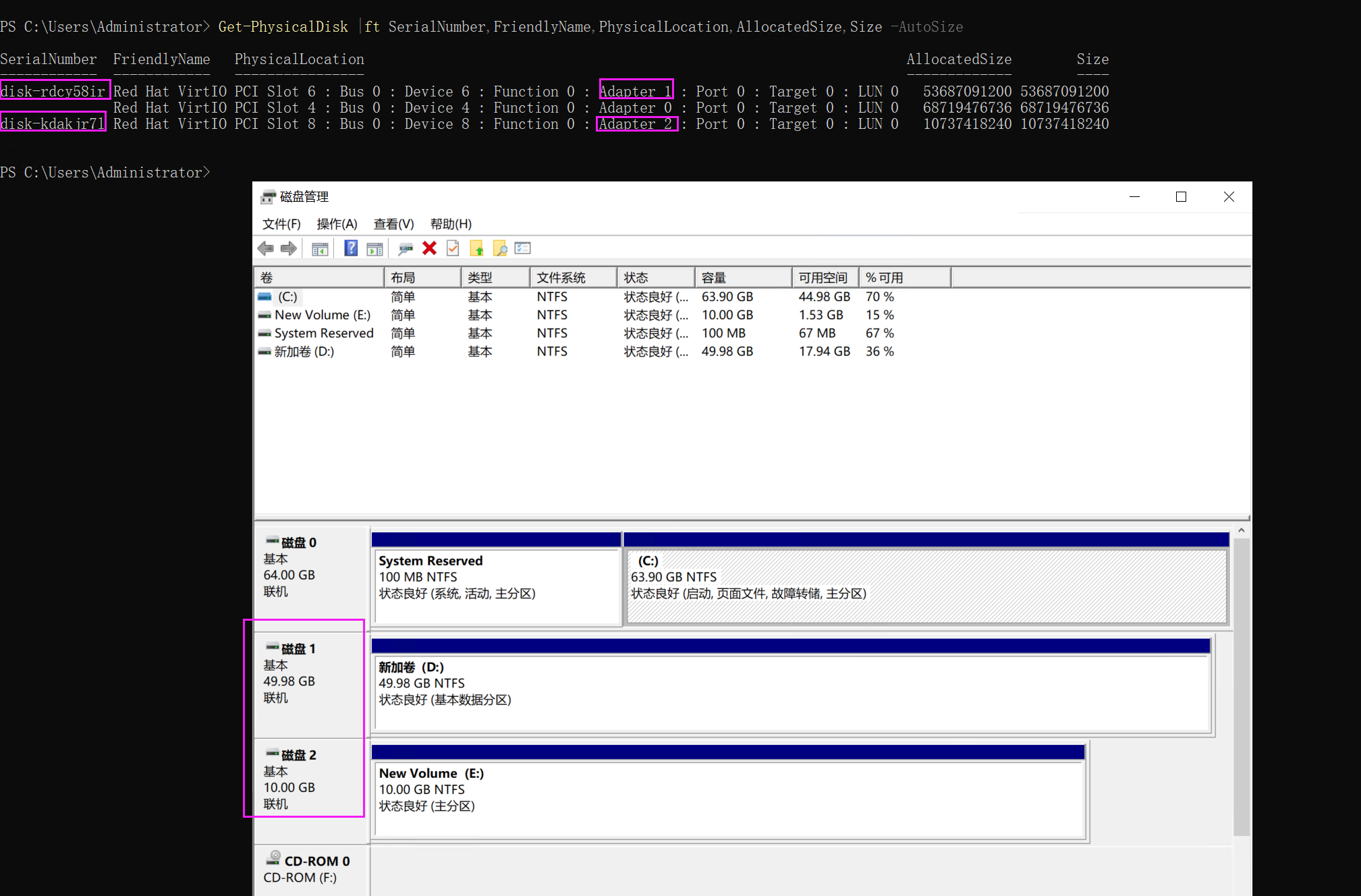Open the 文件(F) menu
This screenshot has width=1361, height=896.
[281, 224]
